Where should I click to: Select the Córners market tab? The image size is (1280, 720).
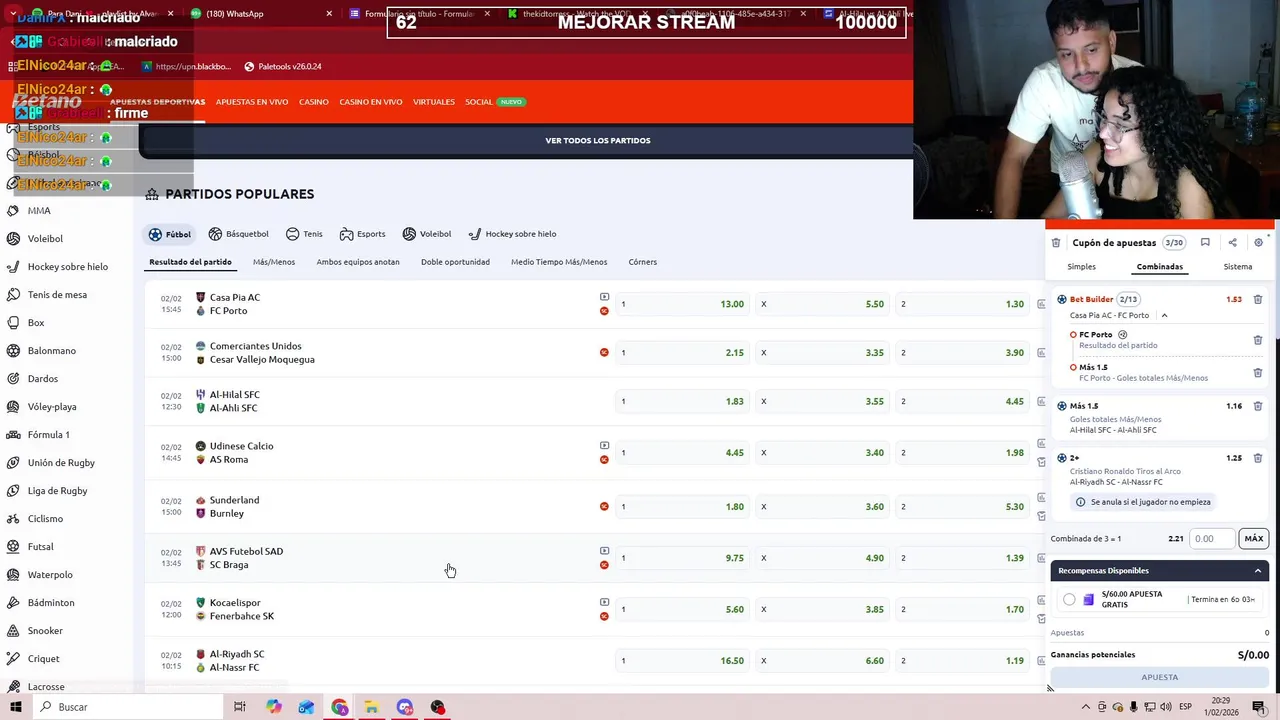tap(643, 262)
